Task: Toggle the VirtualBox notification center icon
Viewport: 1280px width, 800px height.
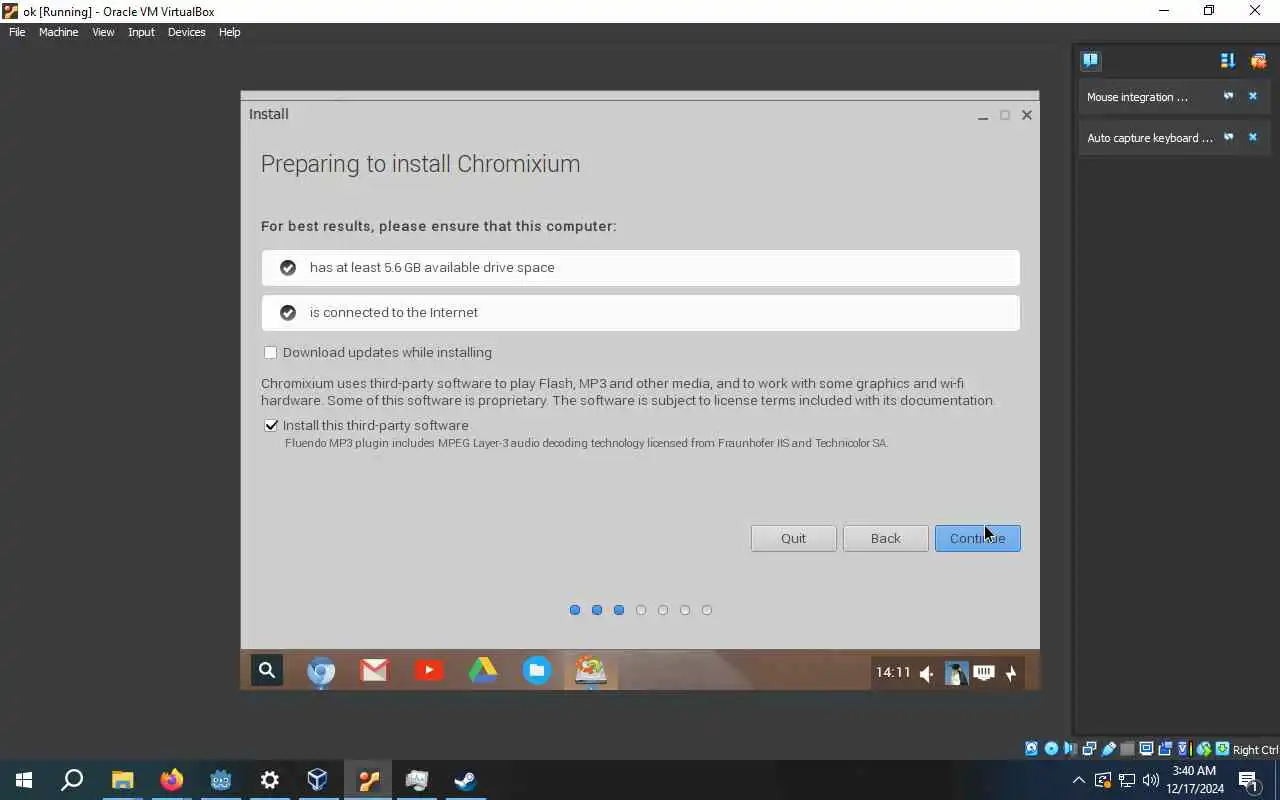Action: point(1090,61)
